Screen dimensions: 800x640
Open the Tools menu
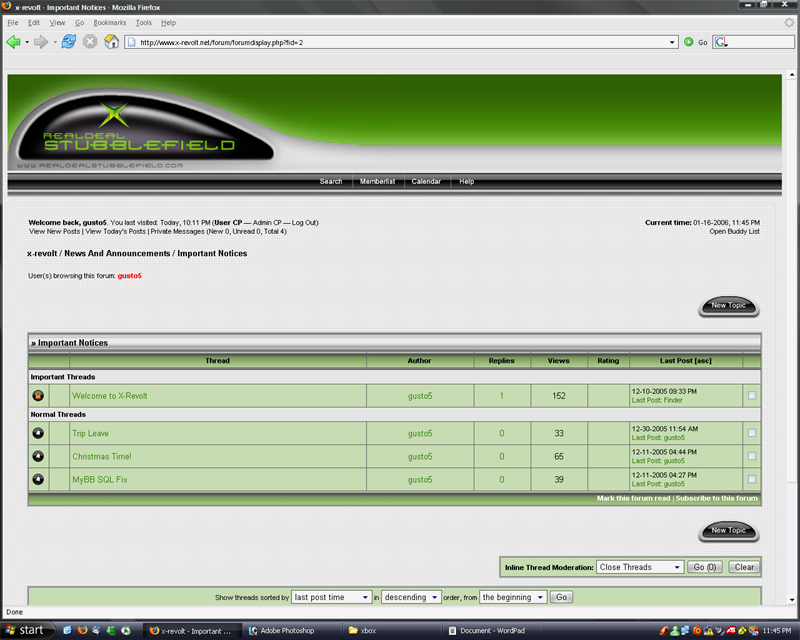point(143,22)
